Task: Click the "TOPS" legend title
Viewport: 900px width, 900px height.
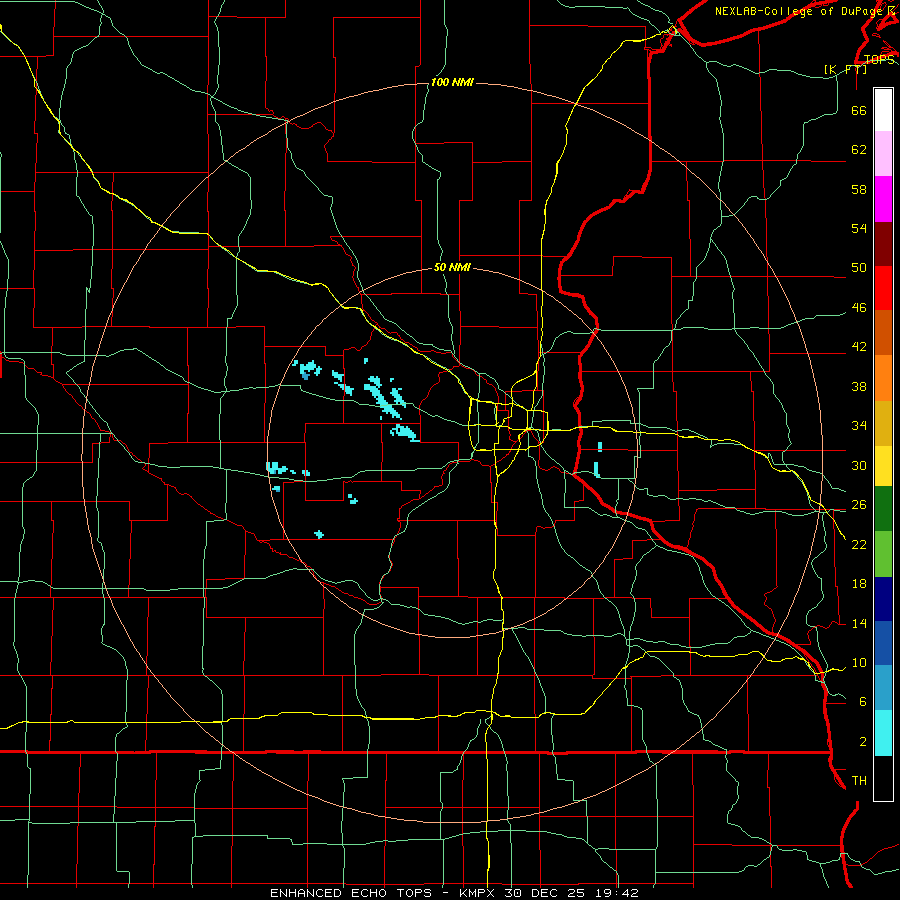Action: [x=879, y=60]
